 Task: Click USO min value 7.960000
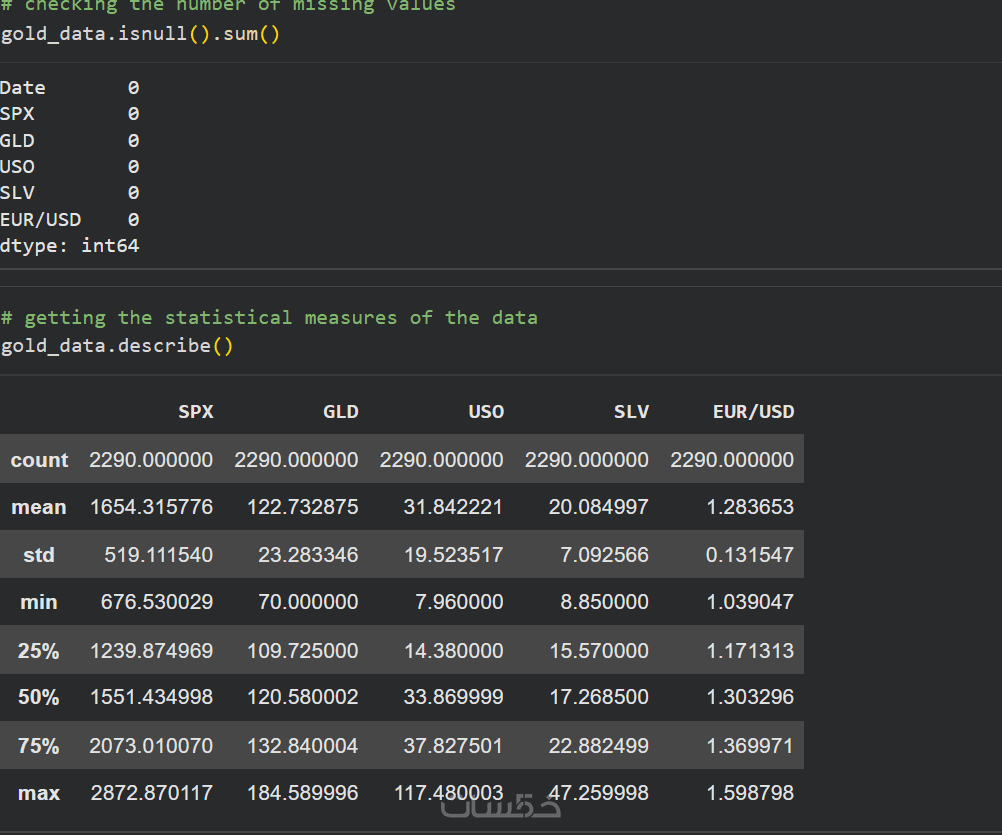[459, 602]
